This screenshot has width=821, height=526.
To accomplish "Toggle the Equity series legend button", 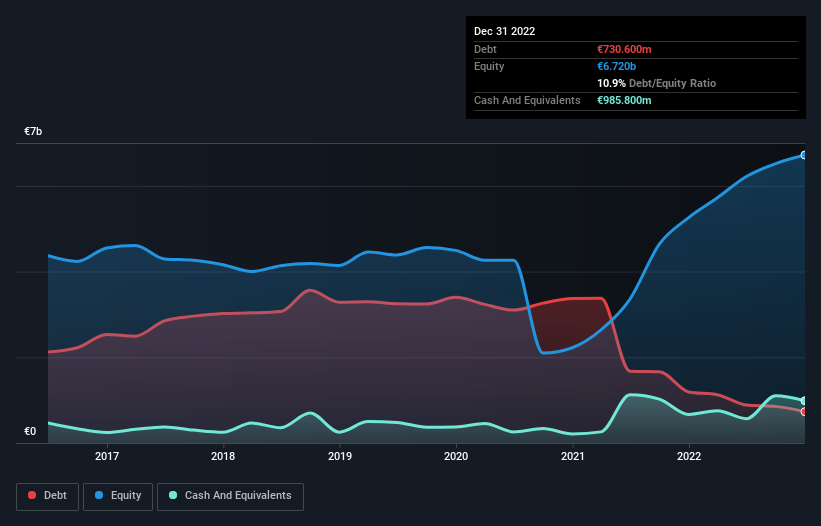I will 118,496.
